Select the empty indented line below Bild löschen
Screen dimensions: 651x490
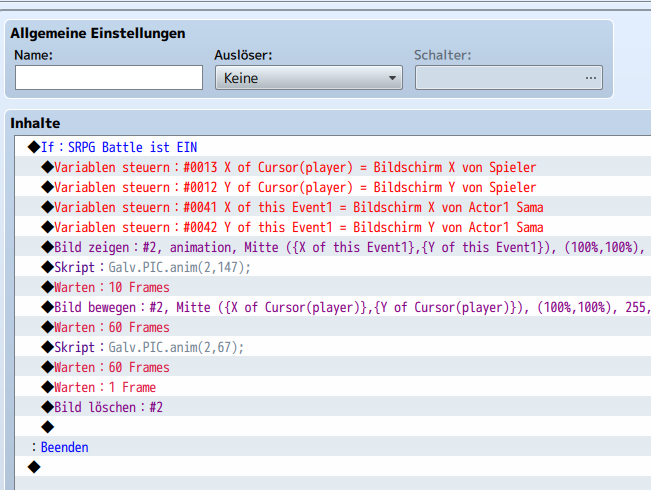(333, 427)
